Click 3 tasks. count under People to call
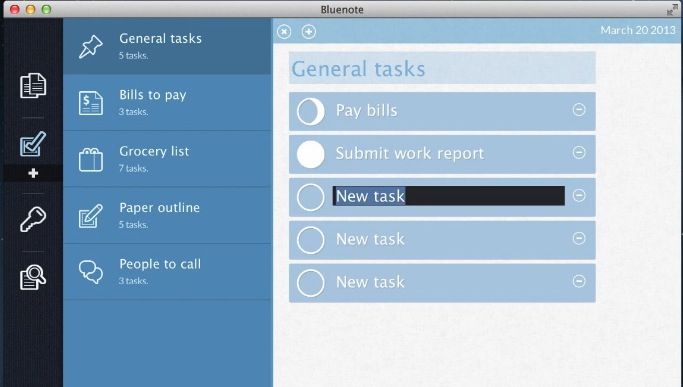Viewport: 683px width, 387px height. pyautogui.click(x=134, y=281)
